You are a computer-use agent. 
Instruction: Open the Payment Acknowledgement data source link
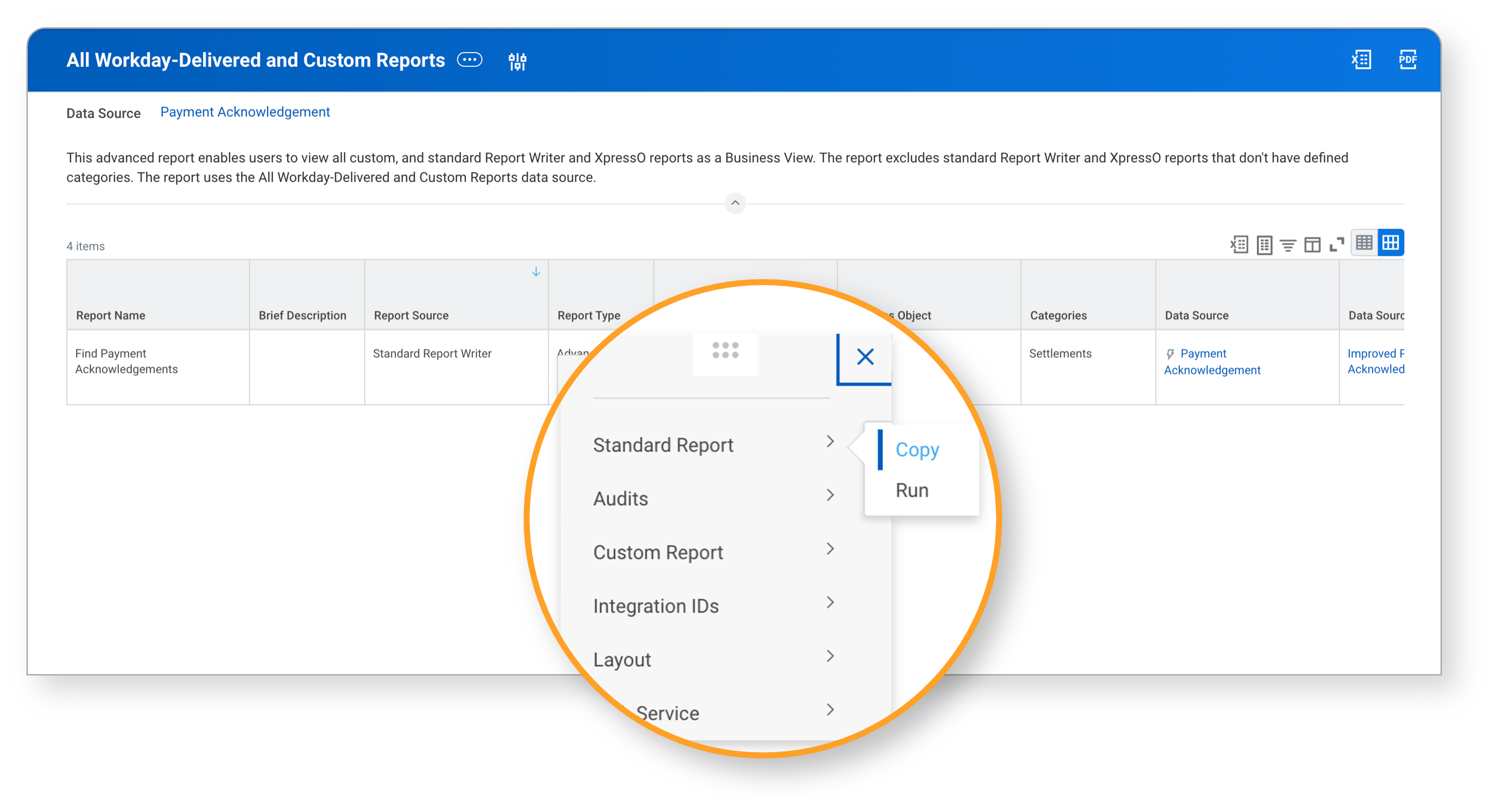[x=245, y=112]
